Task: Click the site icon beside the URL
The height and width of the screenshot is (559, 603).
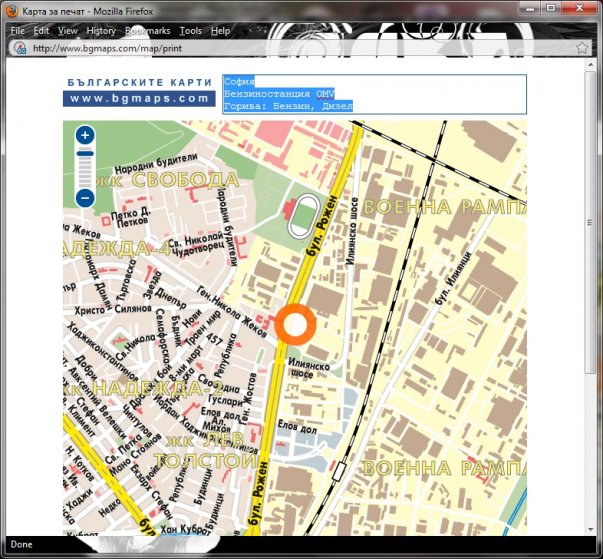Action: coord(20,47)
